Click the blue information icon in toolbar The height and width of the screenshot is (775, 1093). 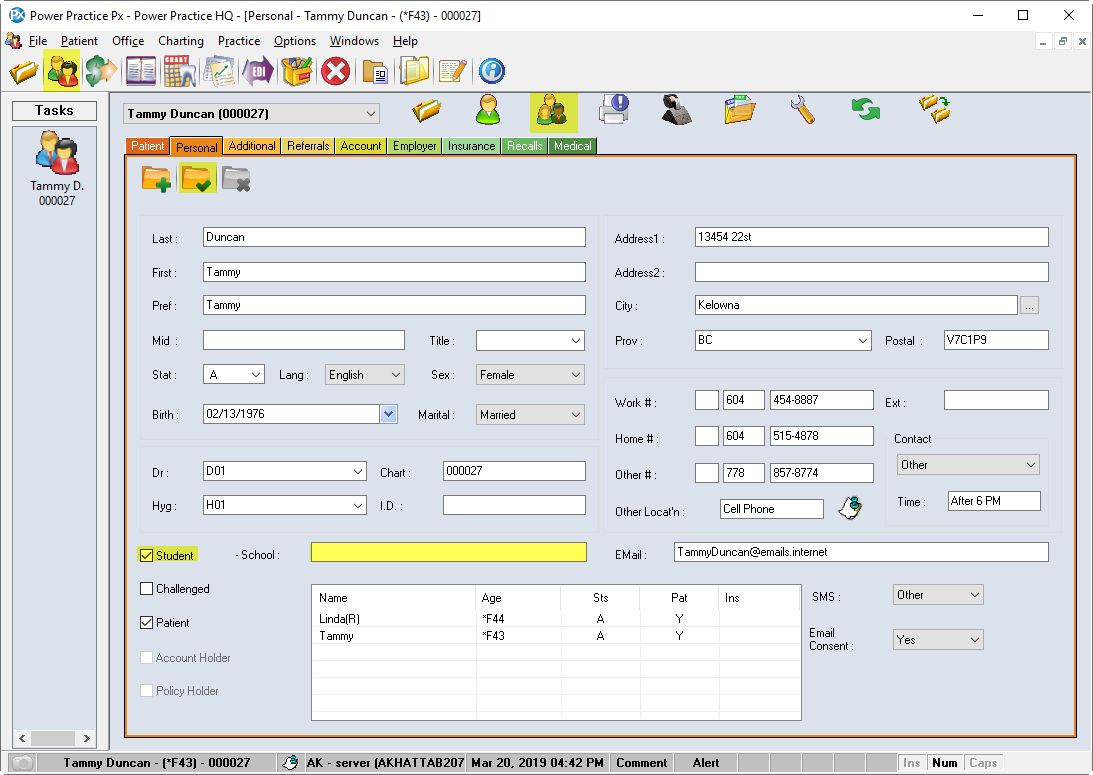(491, 71)
